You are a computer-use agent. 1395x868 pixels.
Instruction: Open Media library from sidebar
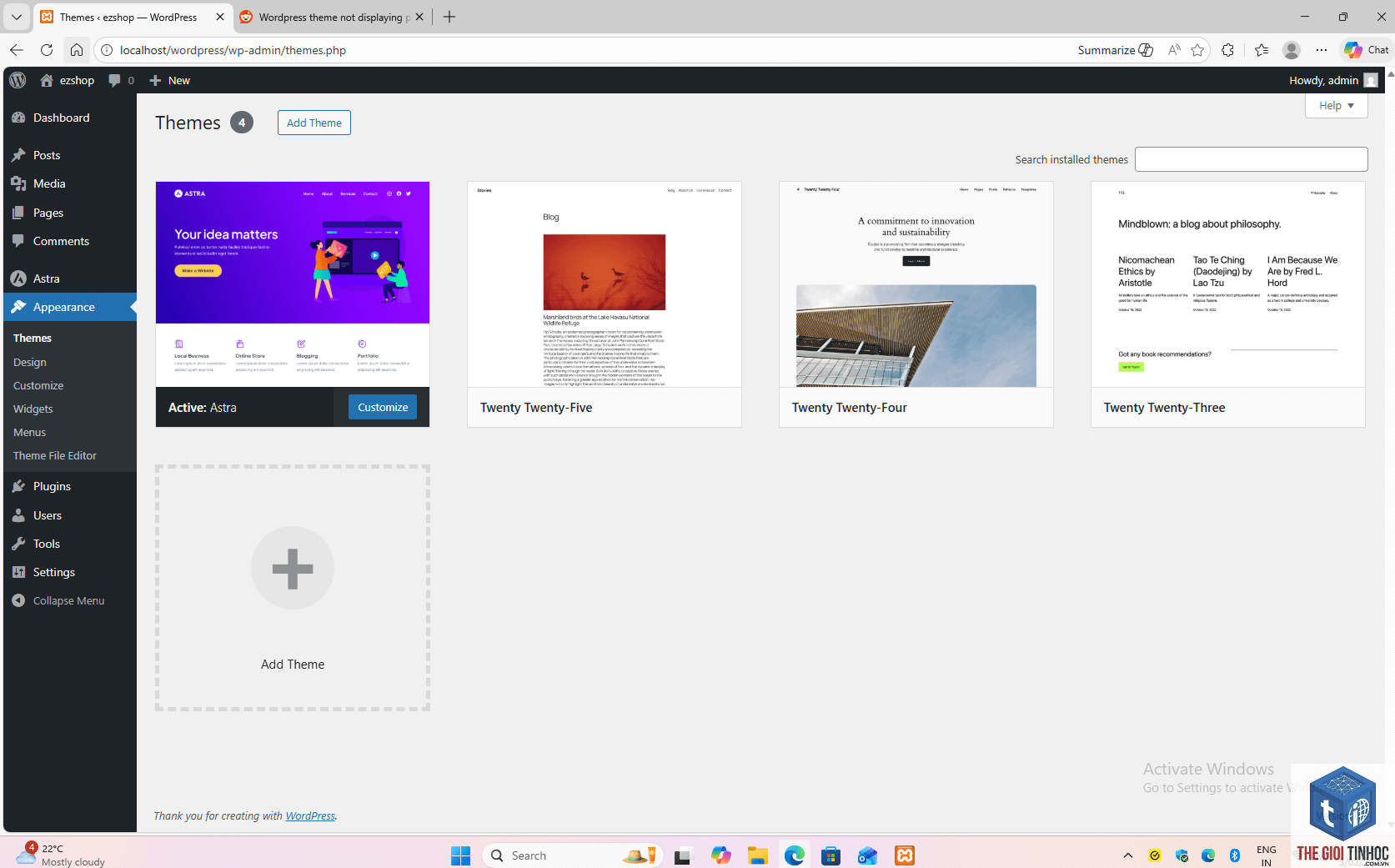pos(70,183)
